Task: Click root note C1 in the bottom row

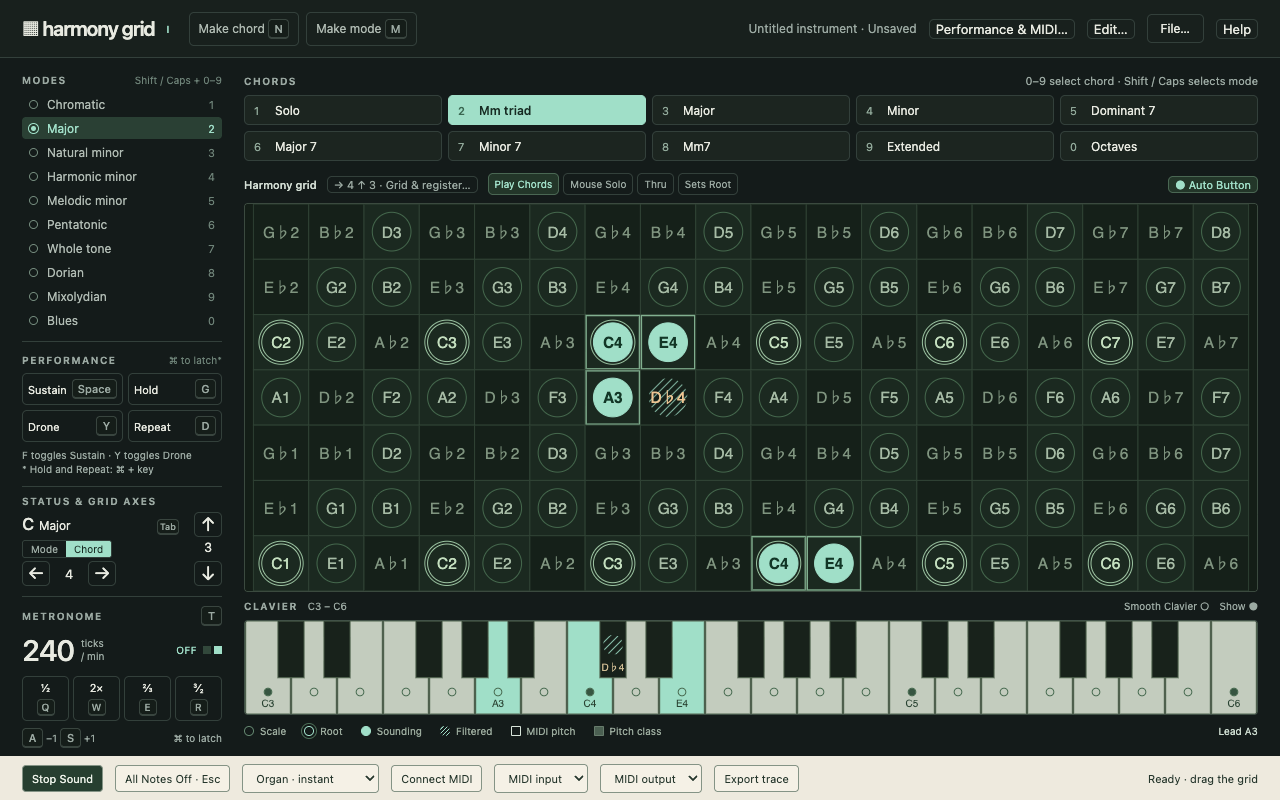Action: pyautogui.click(x=281, y=563)
